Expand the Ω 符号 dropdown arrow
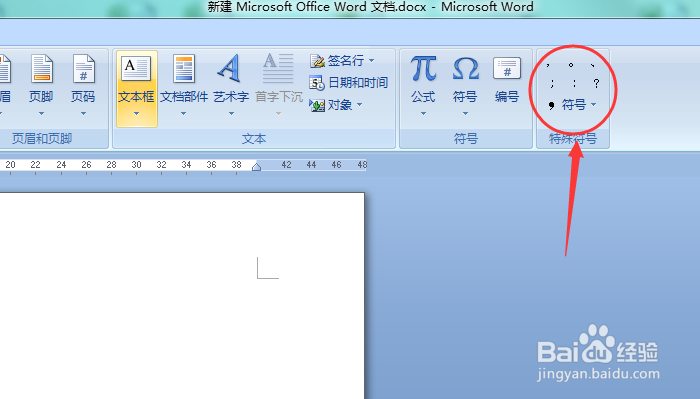Screen dimensions: 700x399 tap(465, 114)
